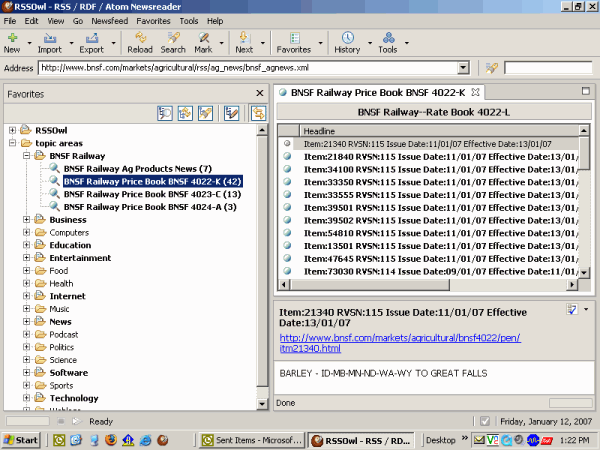Open the itm21340.html link
The width and height of the screenshot is (600, 450).
click(400, 343)
